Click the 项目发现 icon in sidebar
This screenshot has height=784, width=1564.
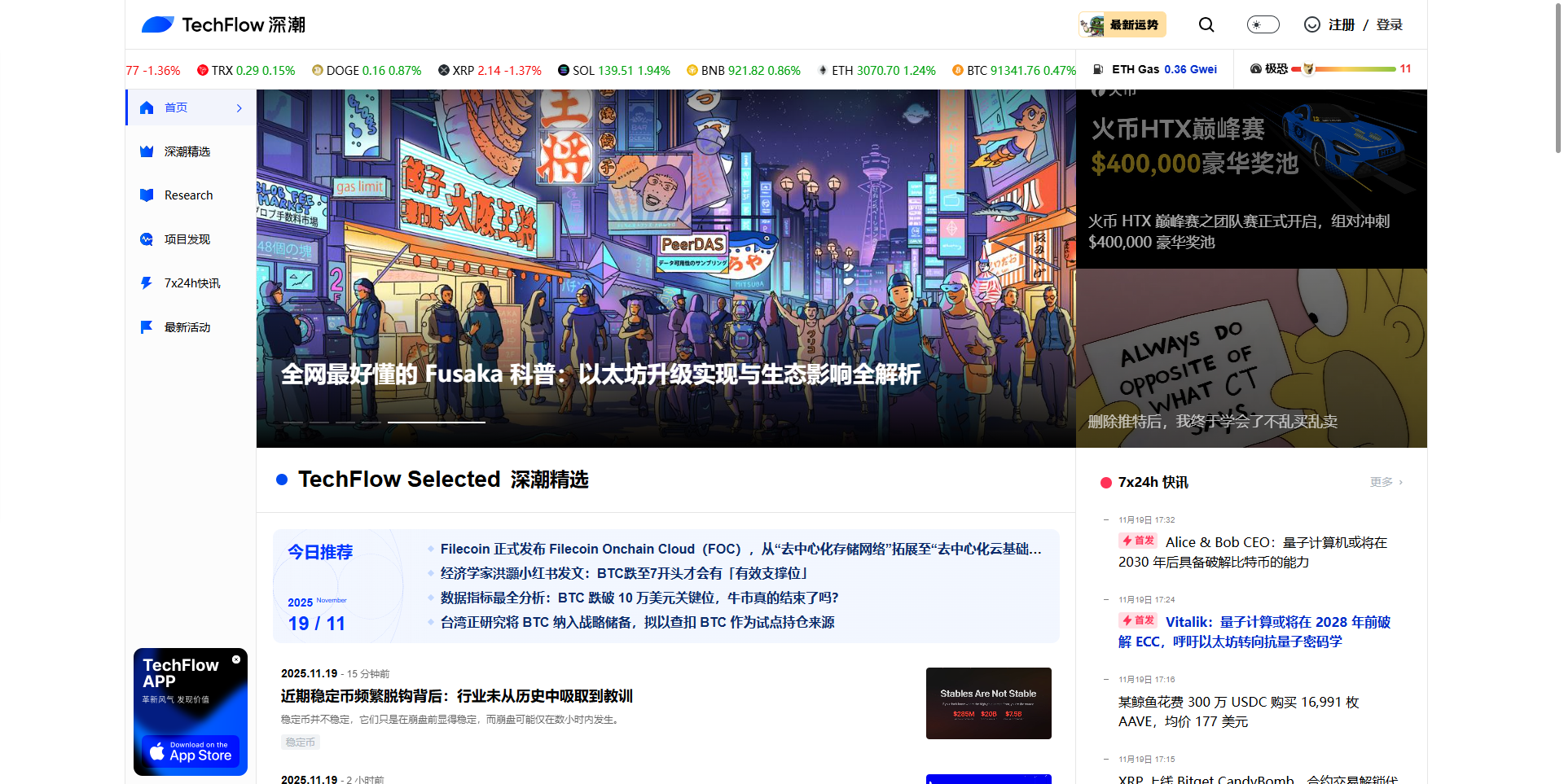(x=147, y=239)
